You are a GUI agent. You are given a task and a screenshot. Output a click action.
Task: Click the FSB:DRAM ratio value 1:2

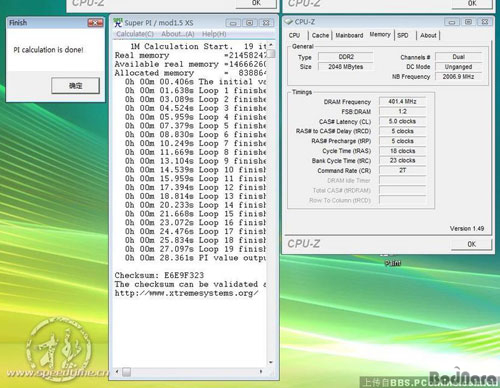coord(402,111)
